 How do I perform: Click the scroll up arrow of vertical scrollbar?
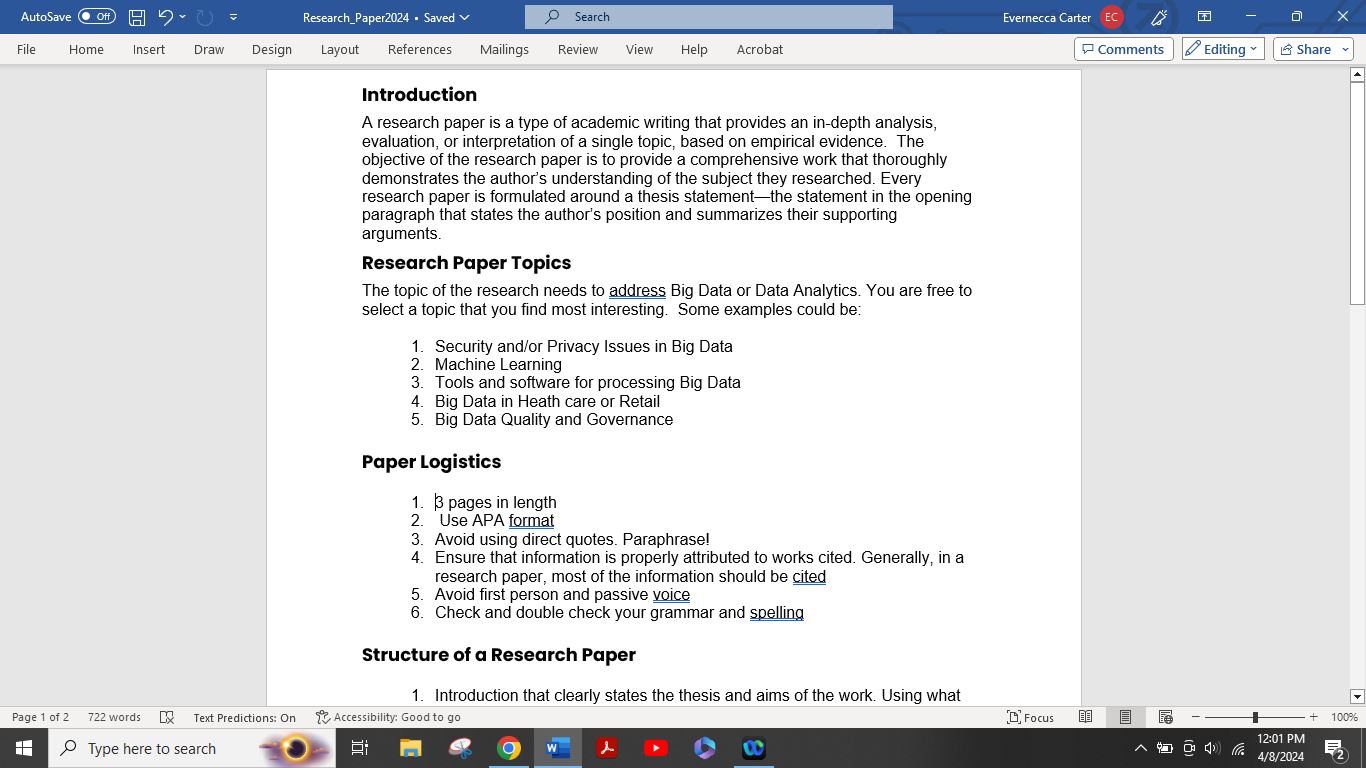(1357, 74)
